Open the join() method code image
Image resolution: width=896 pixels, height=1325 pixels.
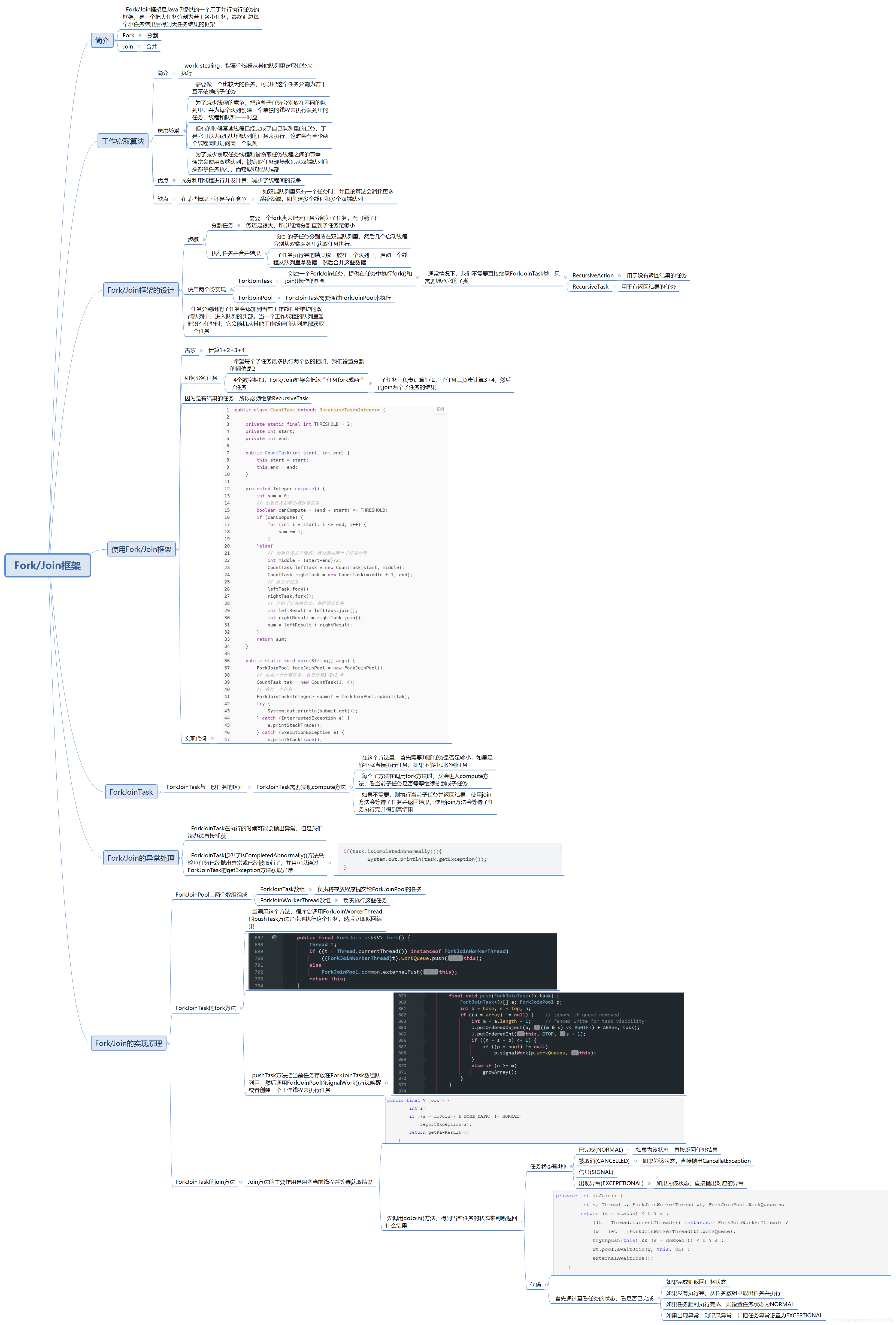coord(534,1120)
